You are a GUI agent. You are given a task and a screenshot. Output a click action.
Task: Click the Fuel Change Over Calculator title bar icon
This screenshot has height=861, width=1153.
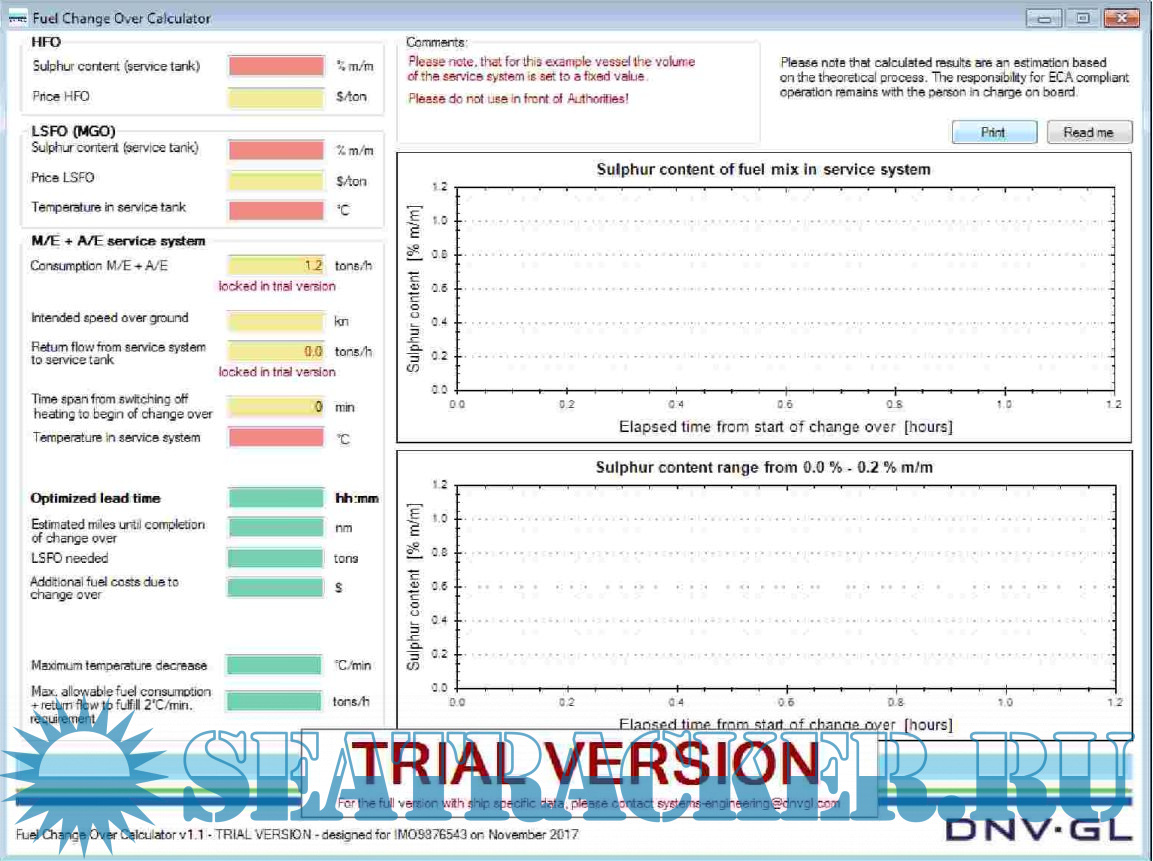pos(16,18)
